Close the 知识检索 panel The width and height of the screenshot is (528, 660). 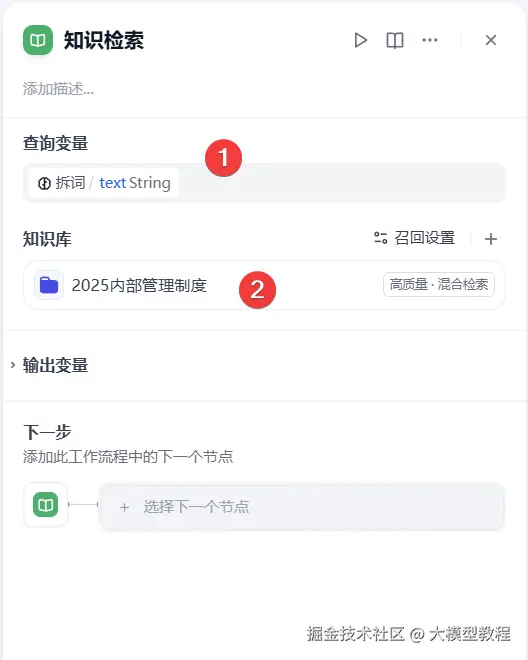[x=491, y=40]
